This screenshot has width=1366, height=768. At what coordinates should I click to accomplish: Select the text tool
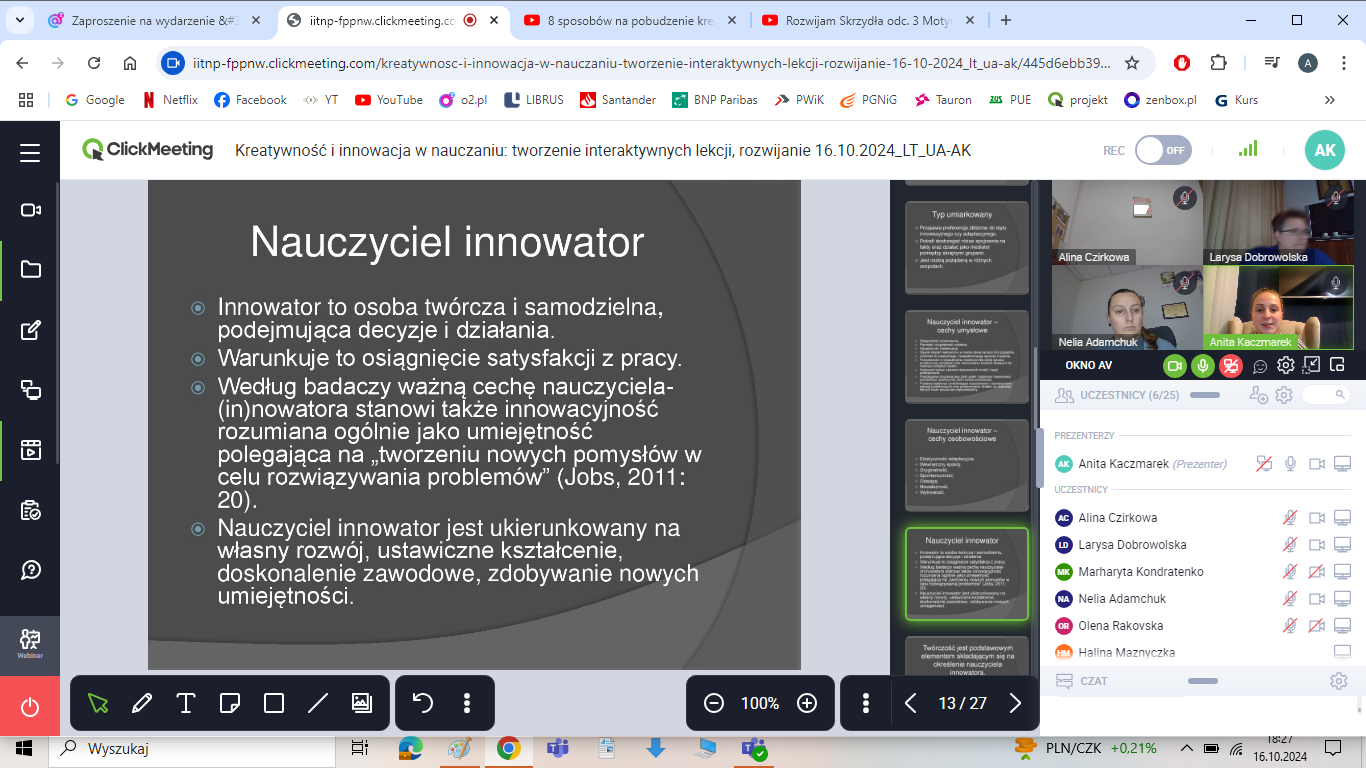click(x=186, y=703)
